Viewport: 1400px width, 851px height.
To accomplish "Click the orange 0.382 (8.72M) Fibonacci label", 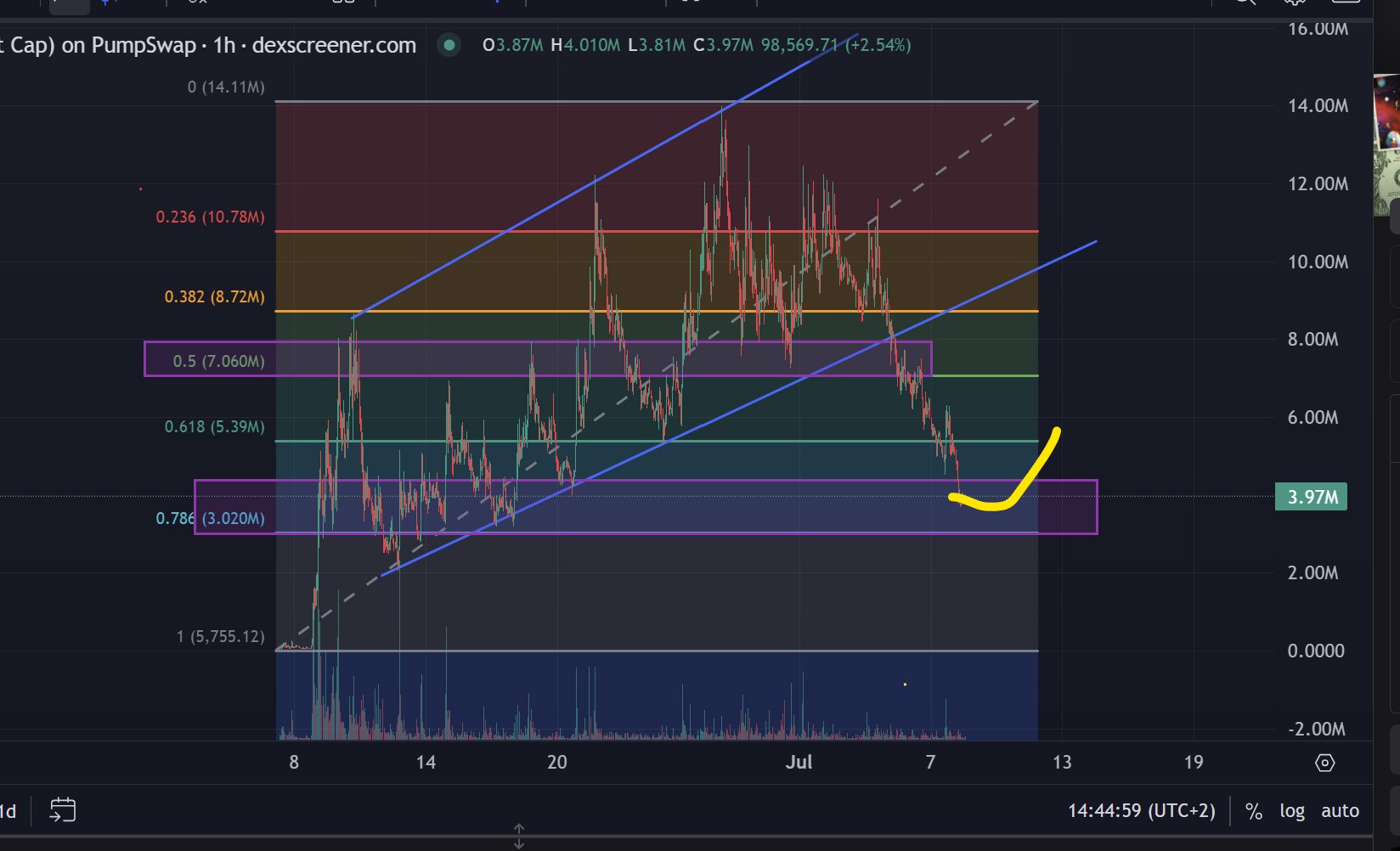I will [x=214, y=297].
